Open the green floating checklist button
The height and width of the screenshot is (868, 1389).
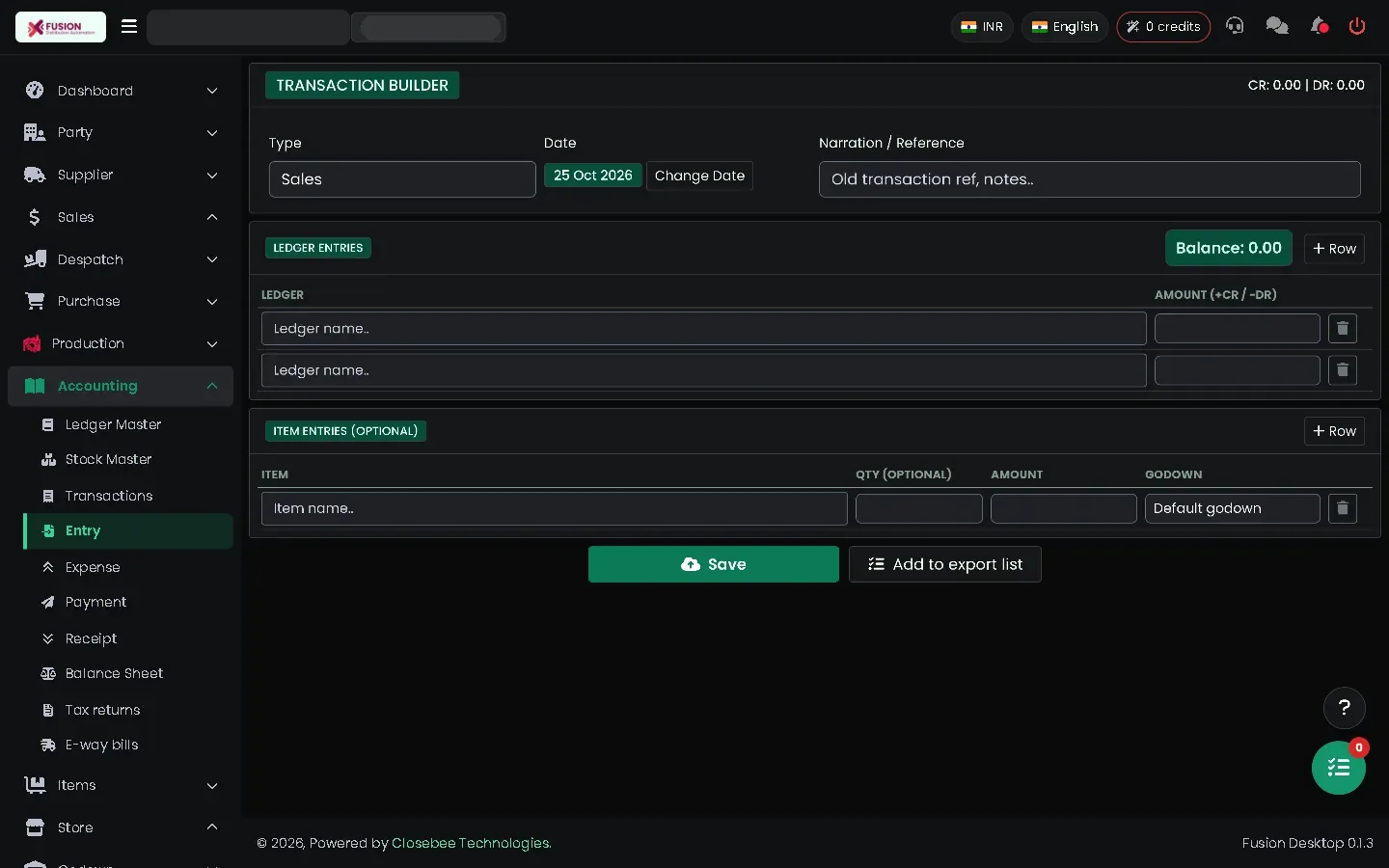click(x=1339, y=768)
